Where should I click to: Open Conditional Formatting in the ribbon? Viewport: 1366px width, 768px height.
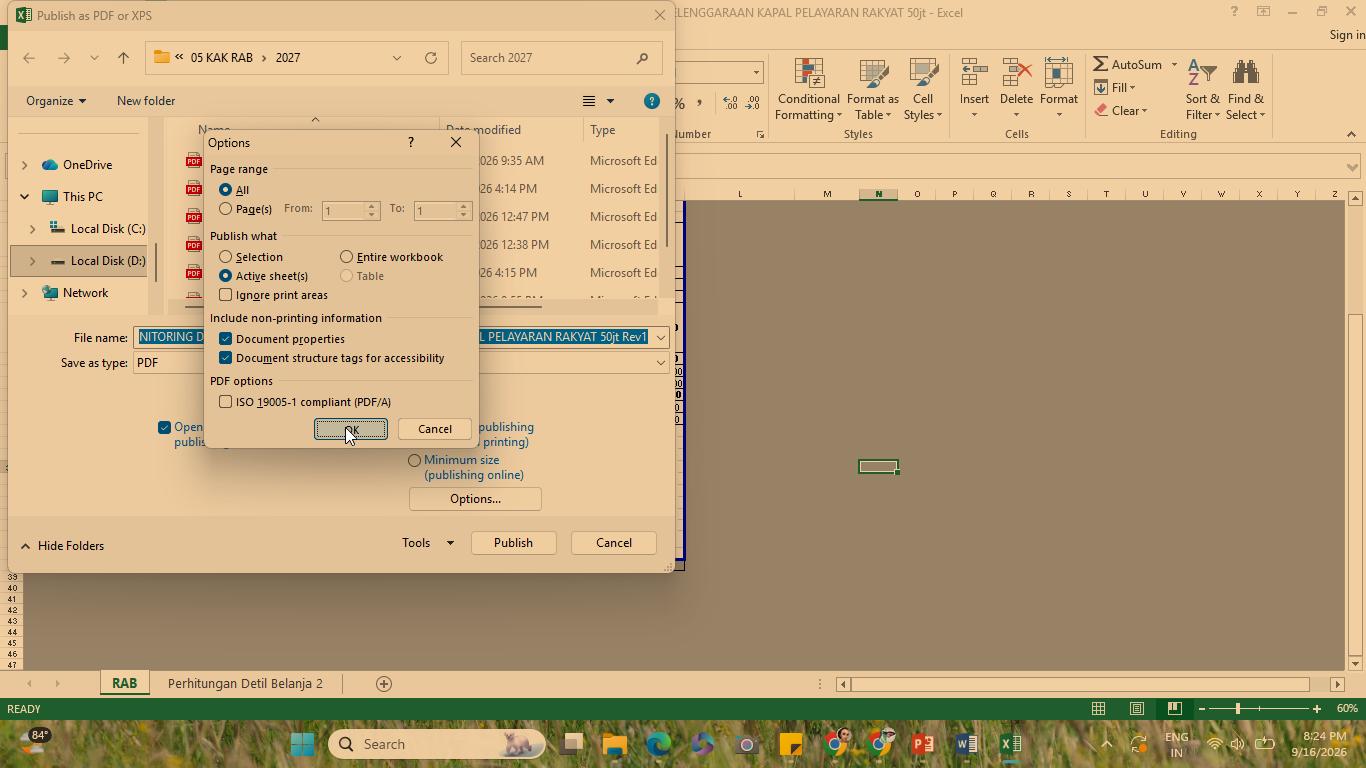[808, 90]
